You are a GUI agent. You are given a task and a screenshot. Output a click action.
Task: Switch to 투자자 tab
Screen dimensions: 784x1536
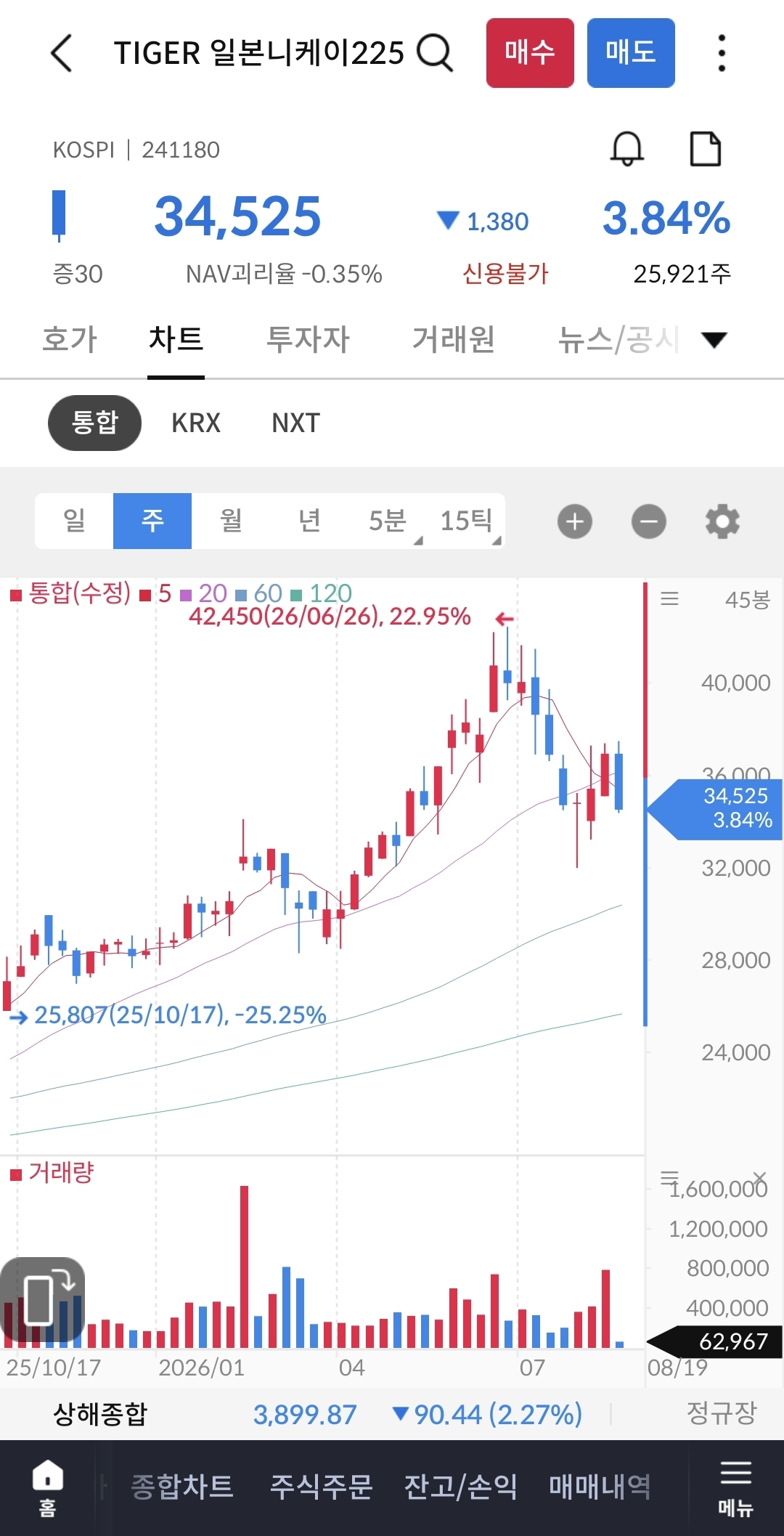pyautogui.click(x=308, y=339)
